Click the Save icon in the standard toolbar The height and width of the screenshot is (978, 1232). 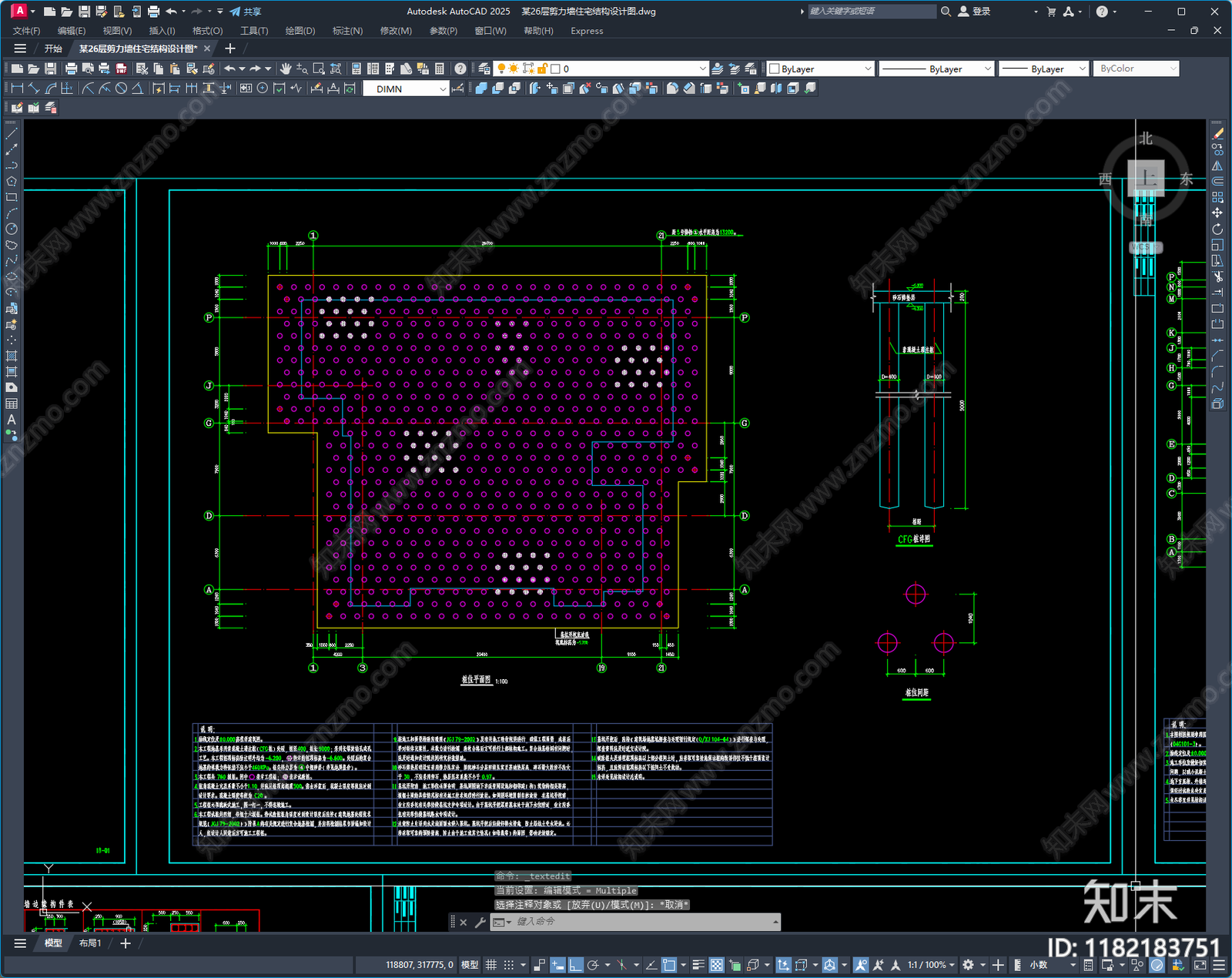point(50,69)
